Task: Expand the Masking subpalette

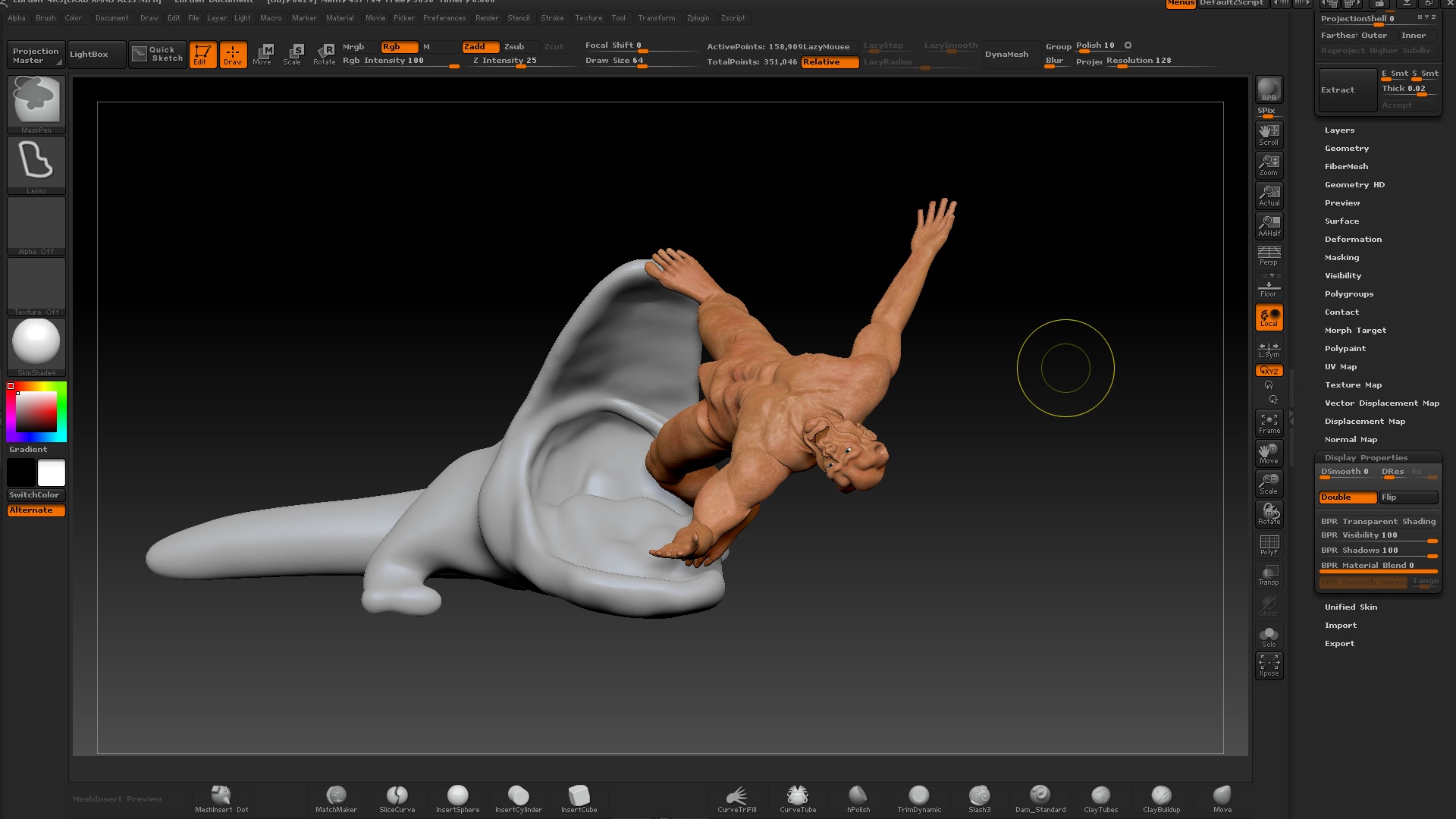Action: click(1341, 258)
